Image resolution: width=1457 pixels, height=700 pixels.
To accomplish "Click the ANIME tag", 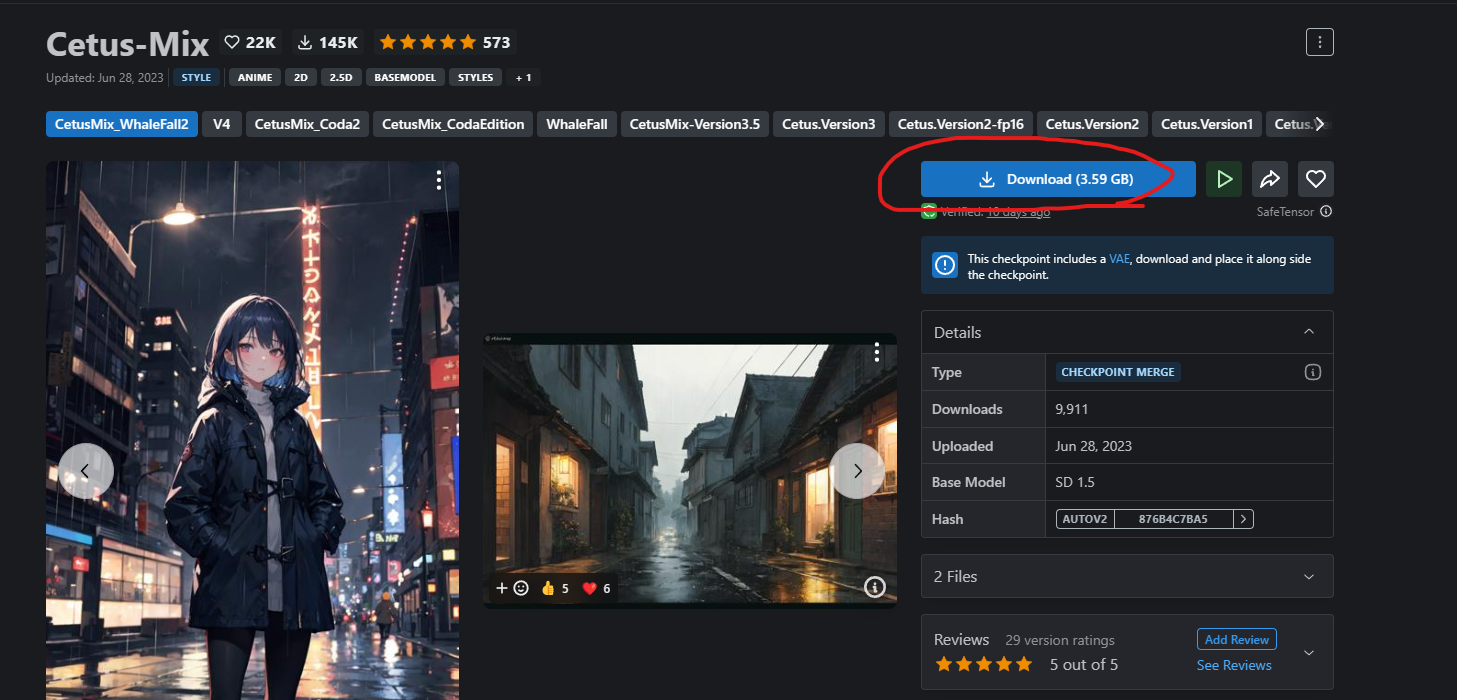I will [x=255, y=77].
